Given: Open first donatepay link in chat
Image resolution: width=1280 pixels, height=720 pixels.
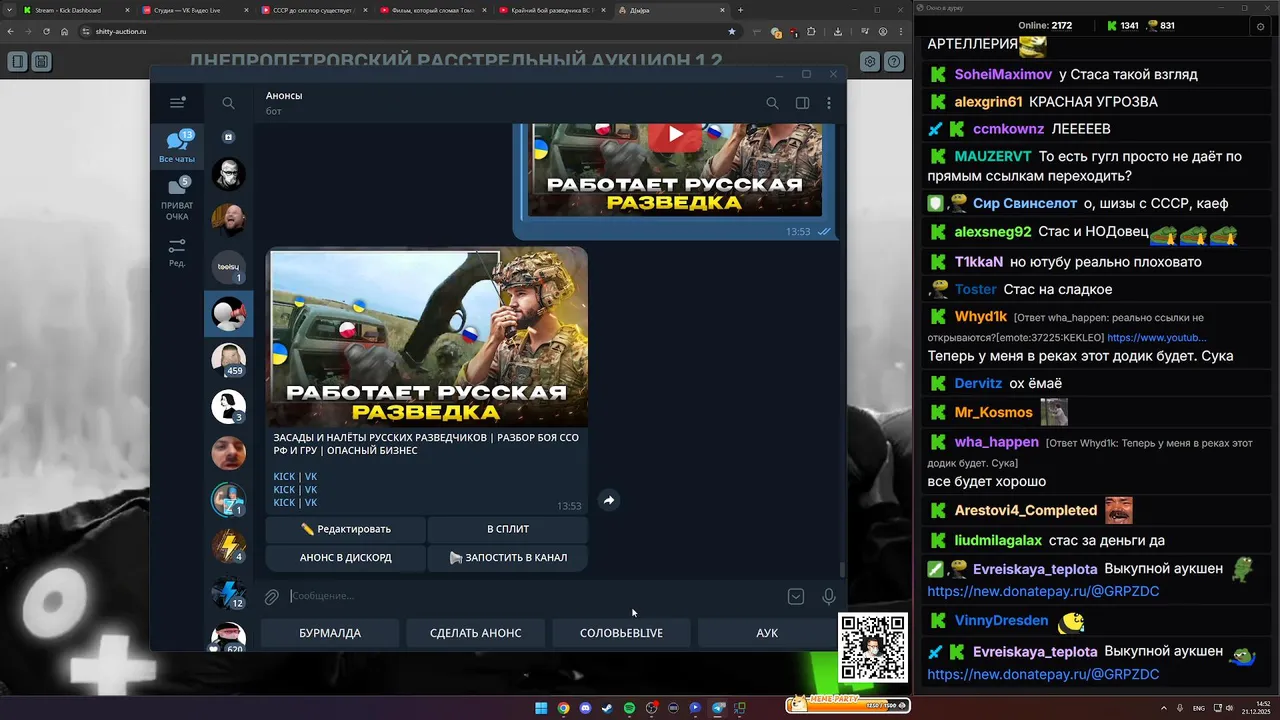Looking at the screenshot, I should tap(1043, 591).
